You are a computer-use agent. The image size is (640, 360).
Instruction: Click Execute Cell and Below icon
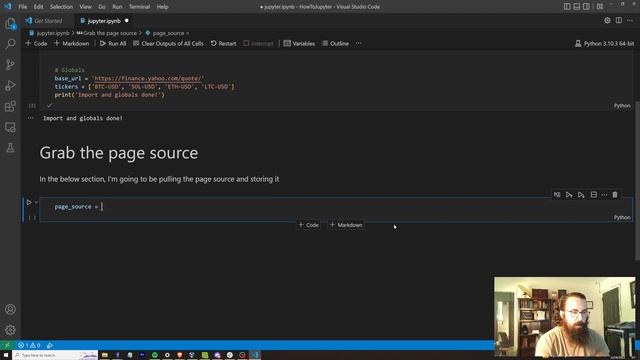tap(581, 195)
